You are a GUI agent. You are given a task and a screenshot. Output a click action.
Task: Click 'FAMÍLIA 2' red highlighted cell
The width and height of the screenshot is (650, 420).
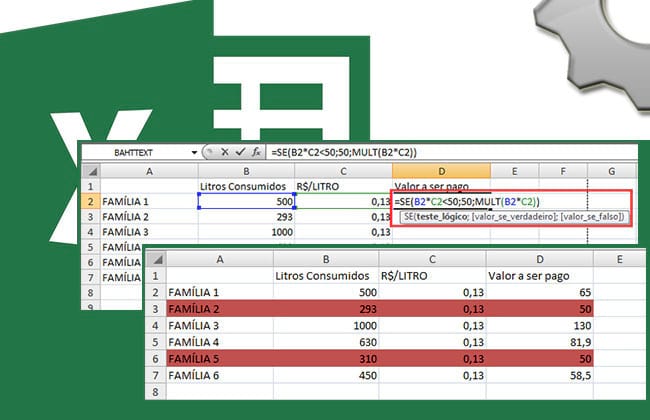(x=220, y=309)
